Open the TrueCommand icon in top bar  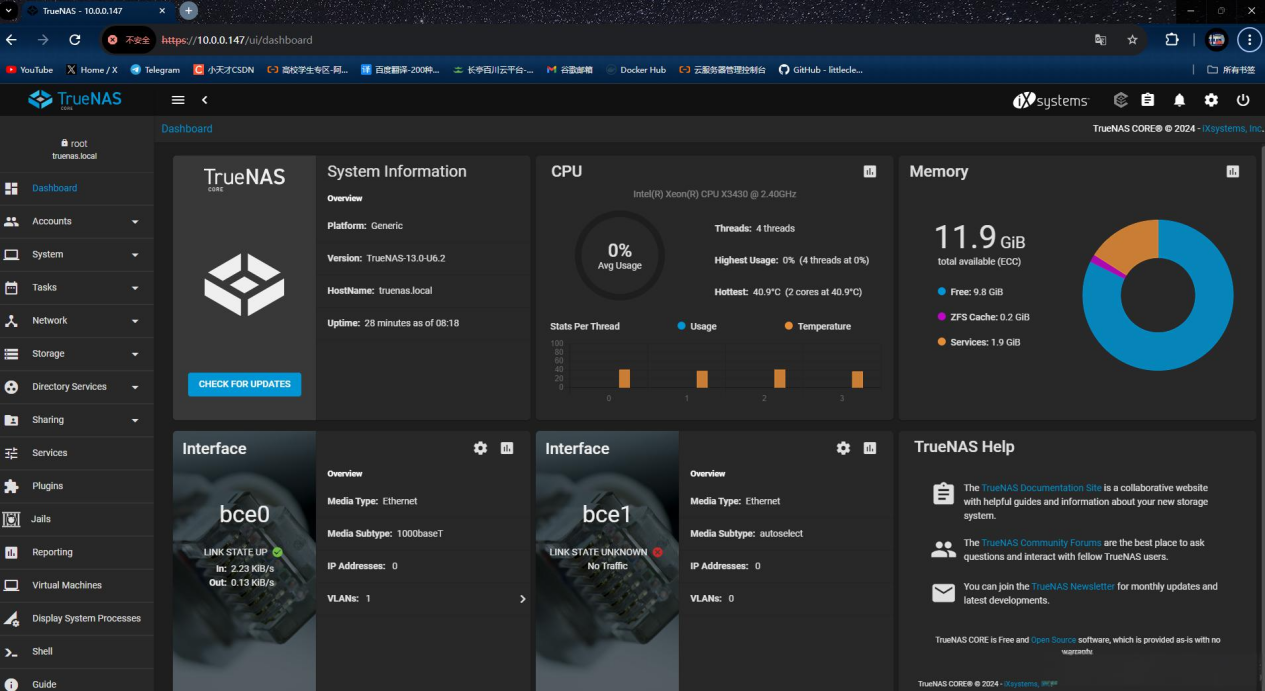coord(1121,100)
